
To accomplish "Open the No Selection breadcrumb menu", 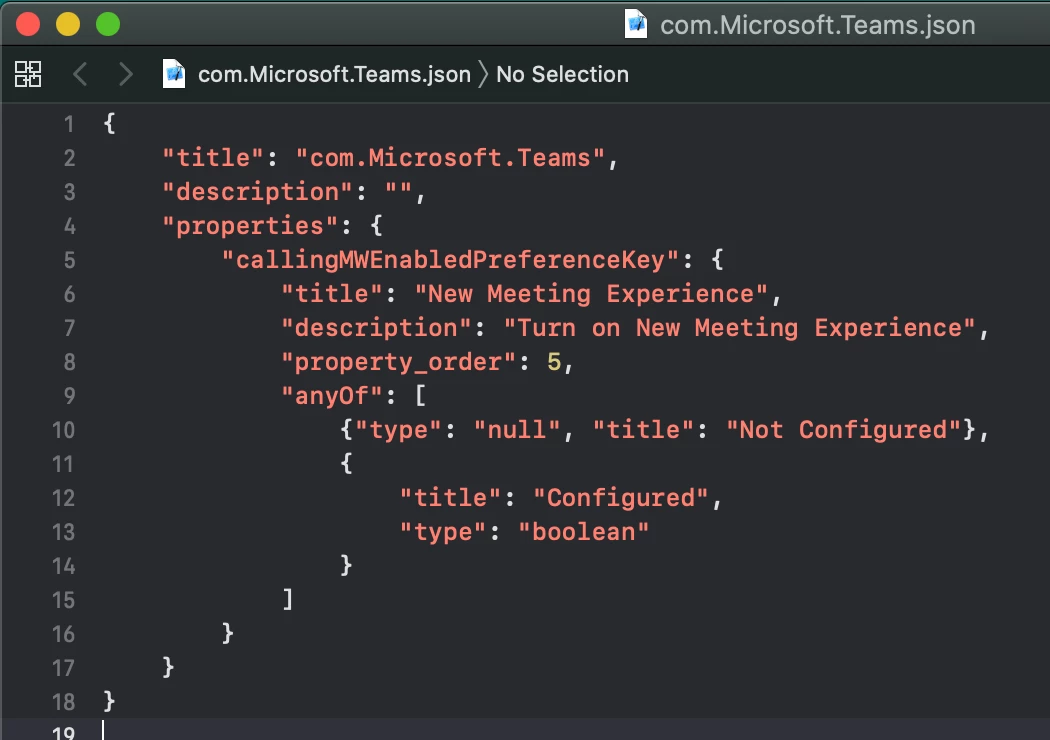I will point(562,74).
